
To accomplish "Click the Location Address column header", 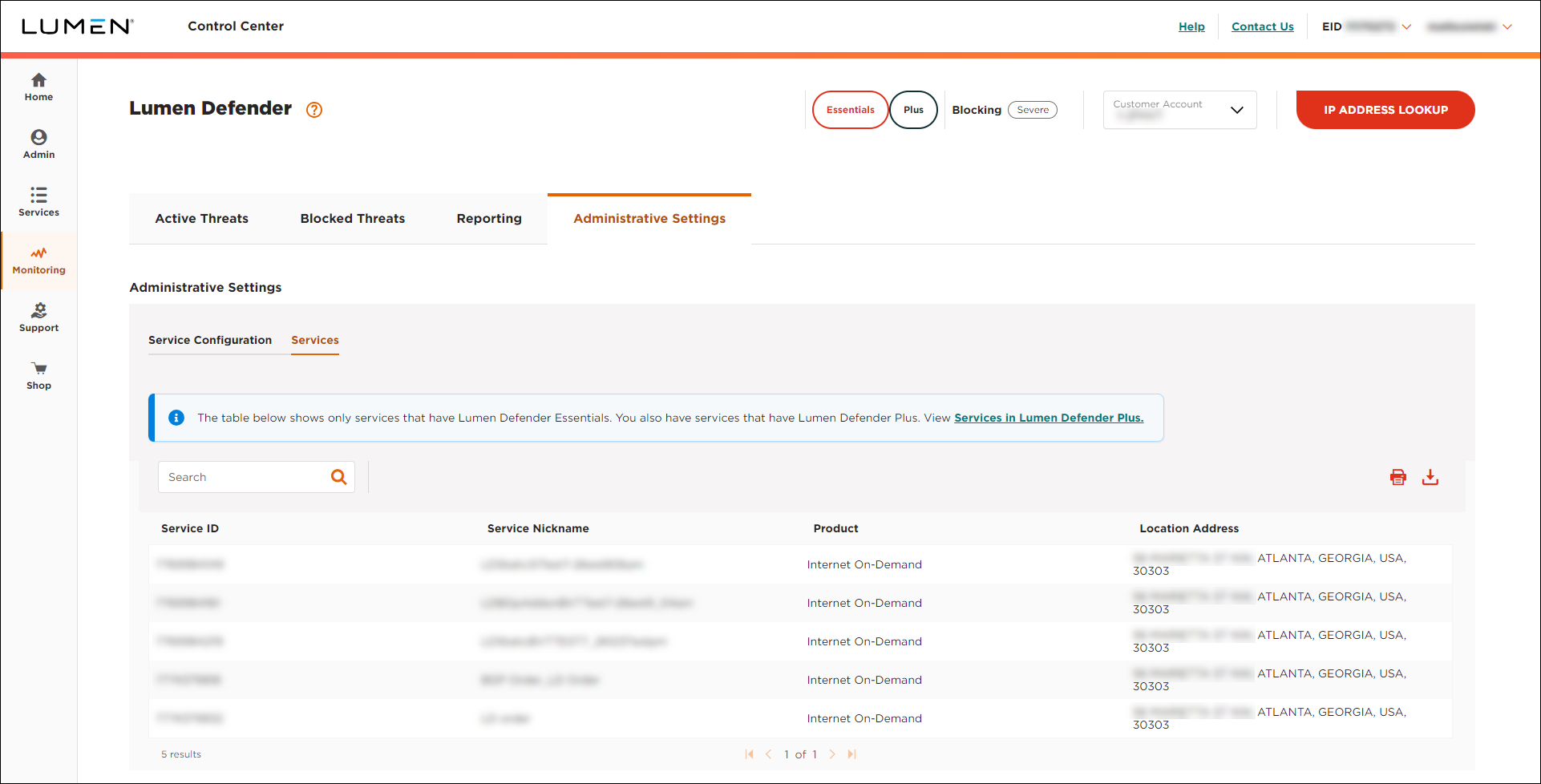I will pos(1189,528).
